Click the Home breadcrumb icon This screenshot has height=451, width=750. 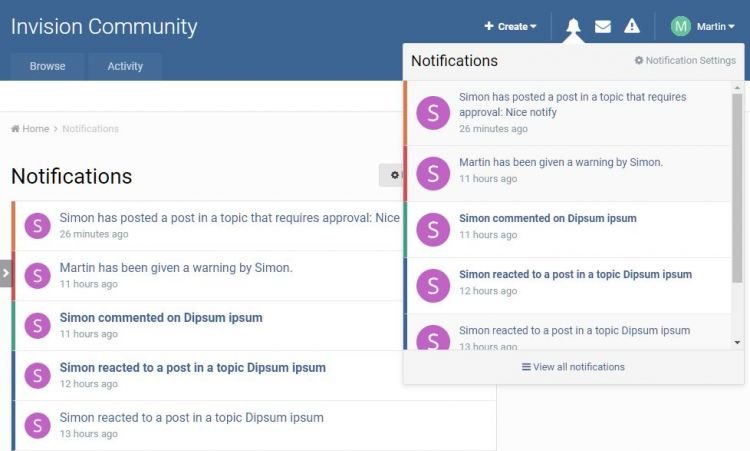pyautogui.click(x=15, y=129)
